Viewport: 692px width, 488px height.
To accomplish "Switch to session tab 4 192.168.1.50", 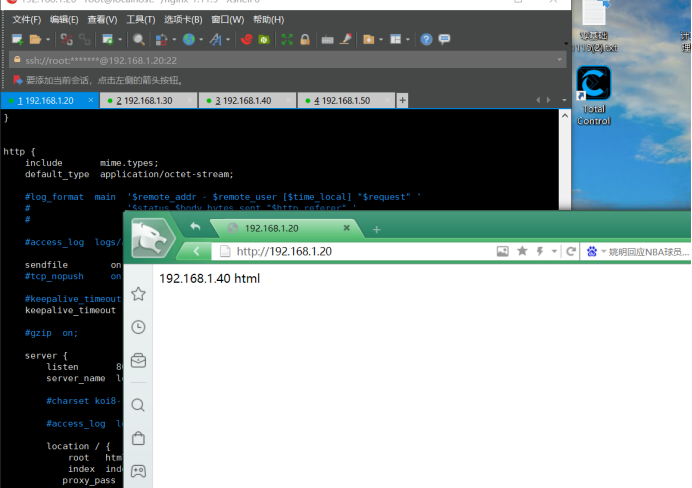I will (346, 101).
